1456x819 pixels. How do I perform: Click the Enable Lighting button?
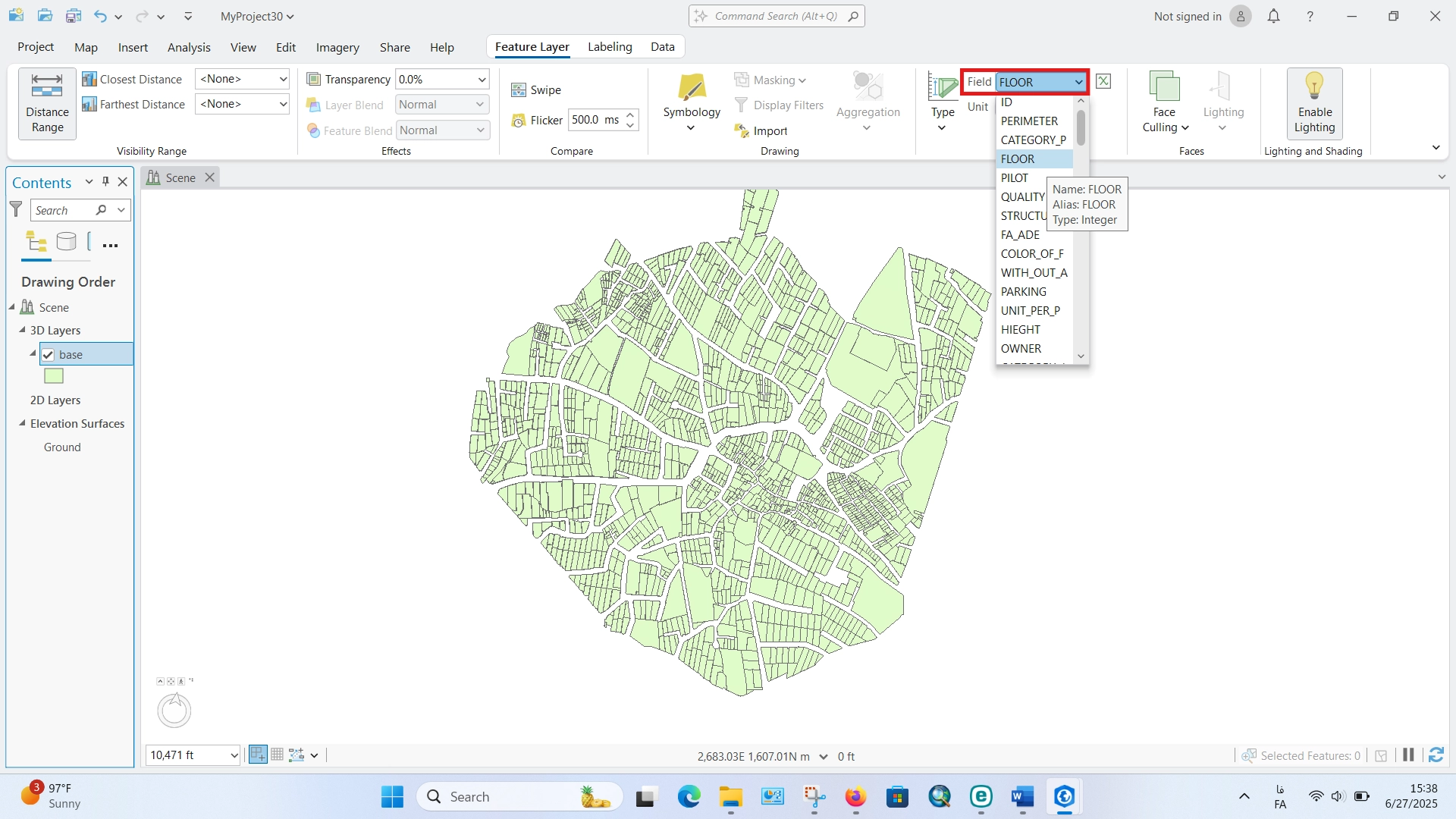click(1314, 103)
